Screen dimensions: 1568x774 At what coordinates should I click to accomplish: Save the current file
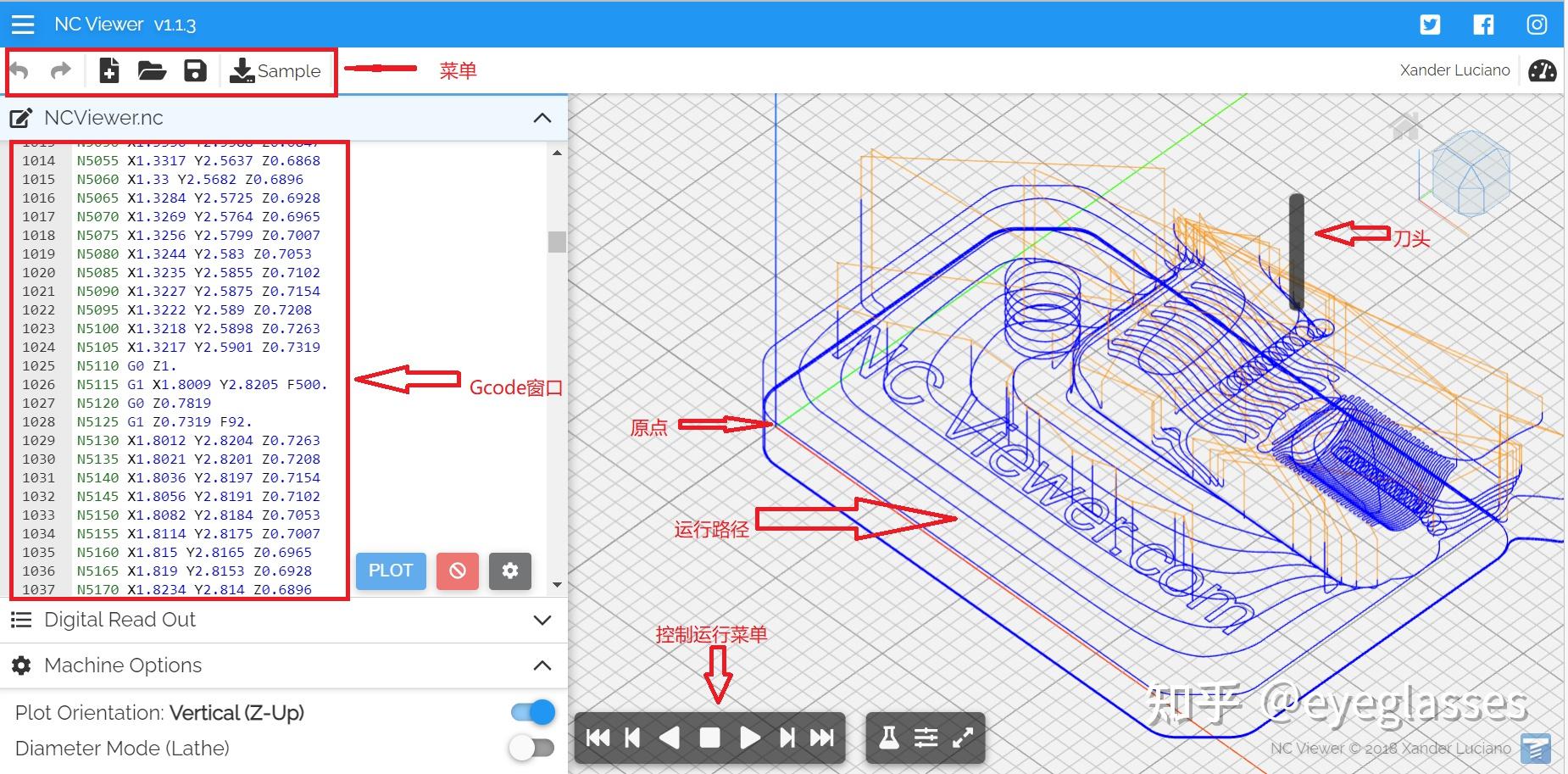(195, 70)
